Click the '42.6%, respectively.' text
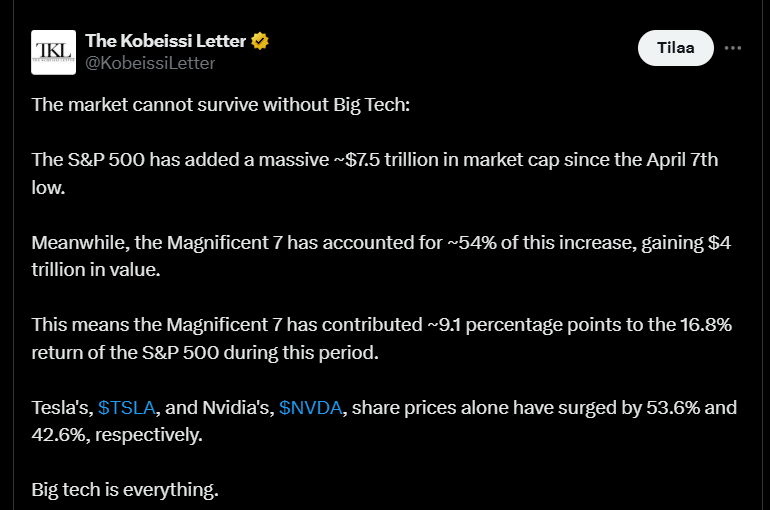The image size is (770, 510). tap(117, 435)
